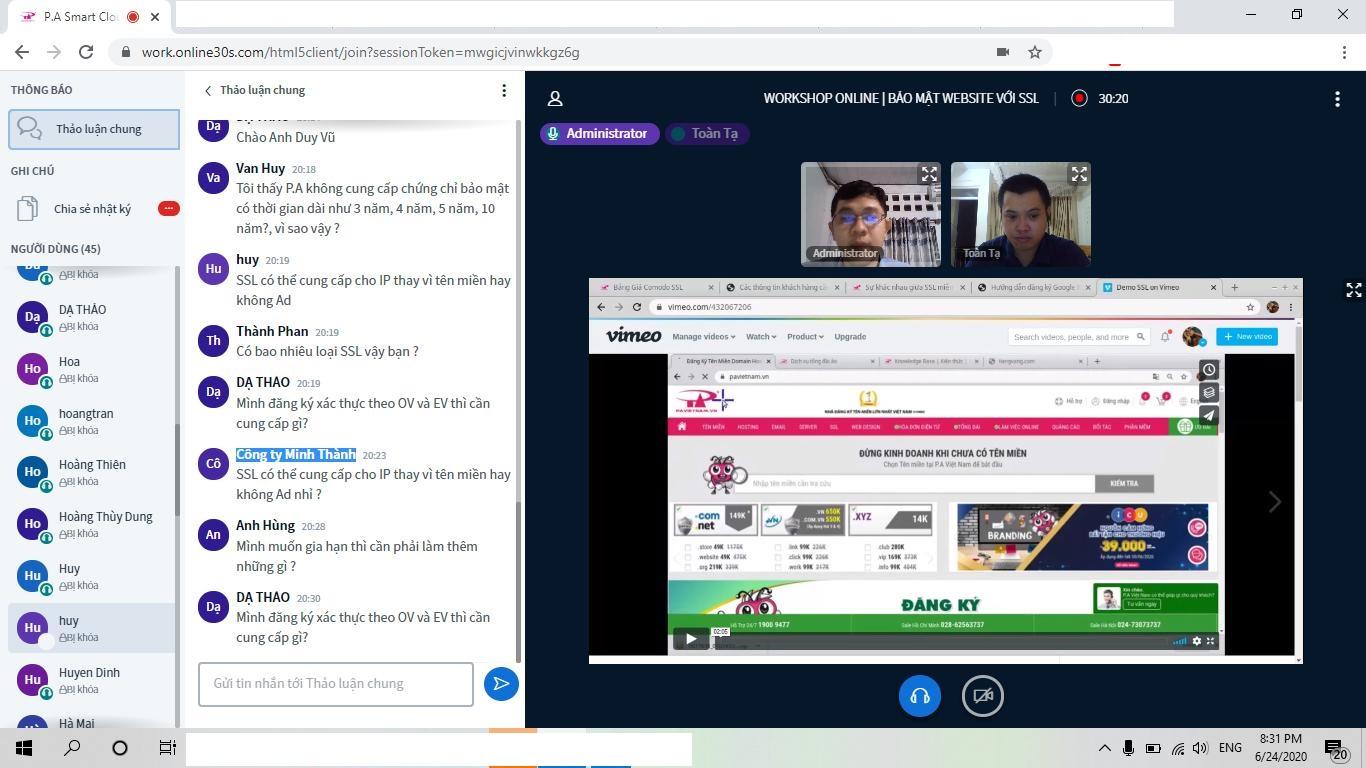The height and width of the screenshot is (768, 1366).
Task: Click Administrator webcam thumbnail
Action: tap(871, 214)
